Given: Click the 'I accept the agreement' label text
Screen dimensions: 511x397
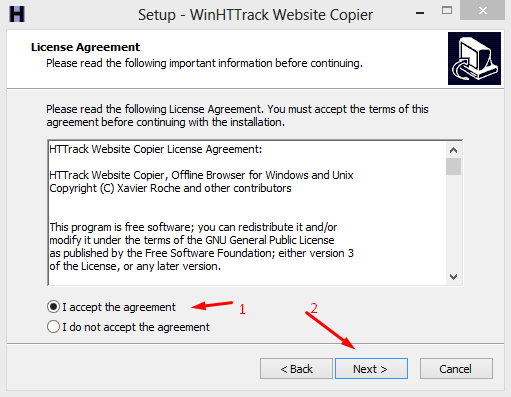Looking at the screenshot, I should (119, 307).
